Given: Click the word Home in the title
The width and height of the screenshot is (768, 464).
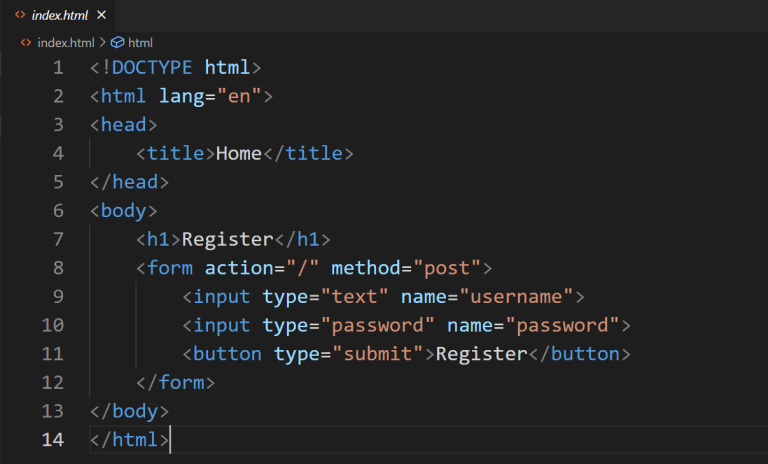Looking at the screenshot, I should (239, 154).
